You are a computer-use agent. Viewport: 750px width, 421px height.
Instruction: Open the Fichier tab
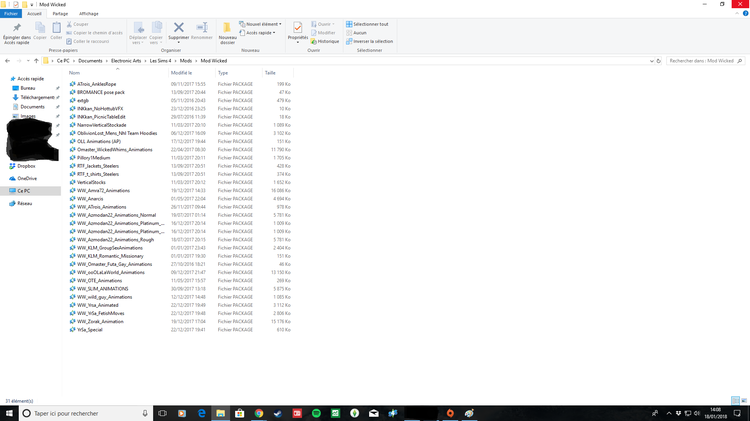tap(11, 13)
